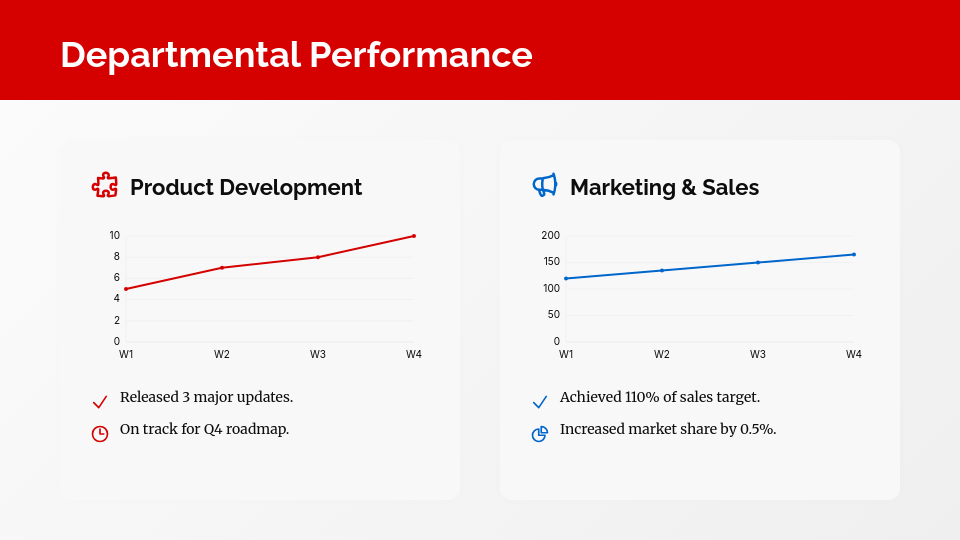960x540 pixels.
Task: Select the Departmental Performance title
Action: tap(296, 54)
